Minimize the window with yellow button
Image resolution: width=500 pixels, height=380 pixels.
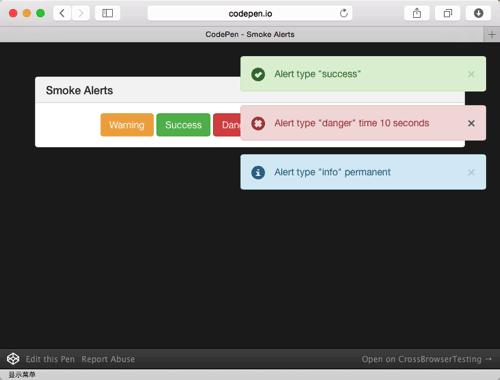click(x=27, y=13)
